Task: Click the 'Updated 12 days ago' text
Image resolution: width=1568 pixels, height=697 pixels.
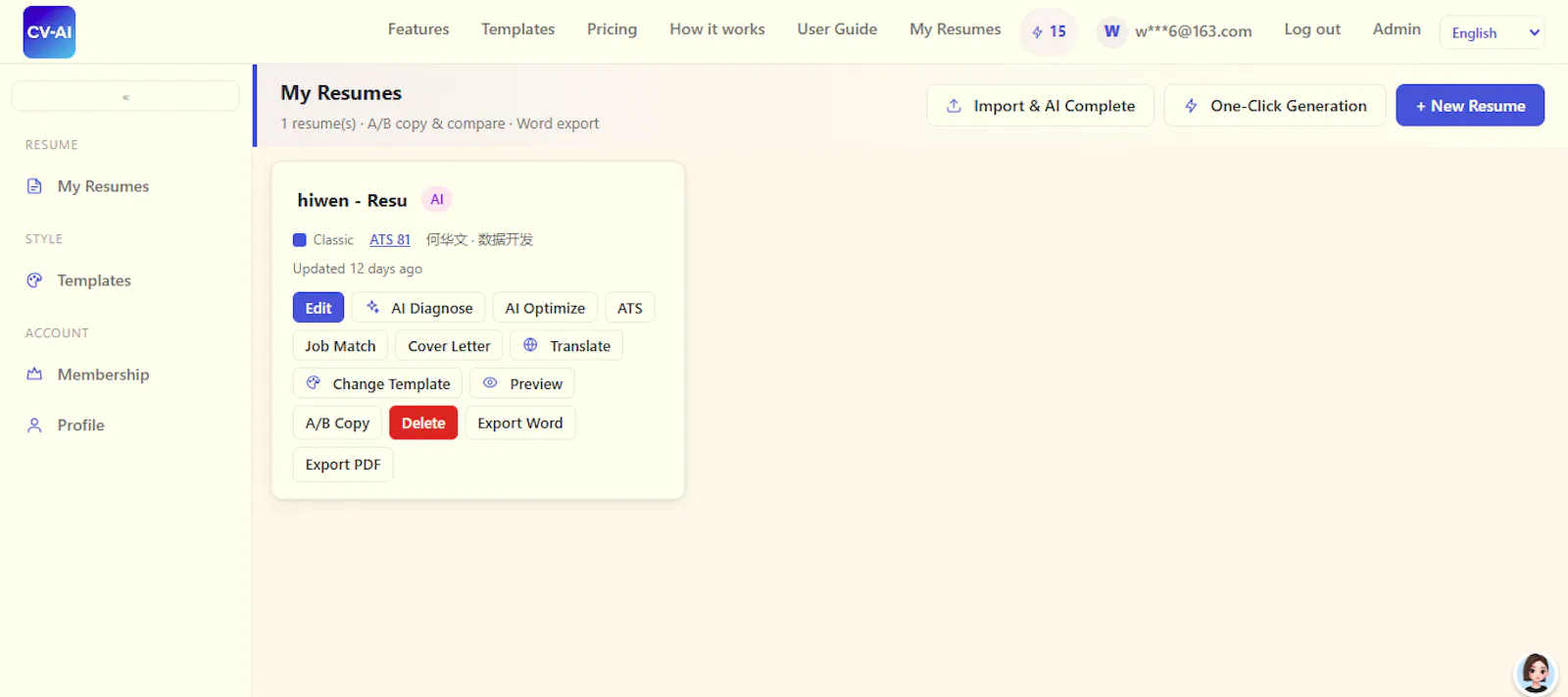Action: point(358,269)
